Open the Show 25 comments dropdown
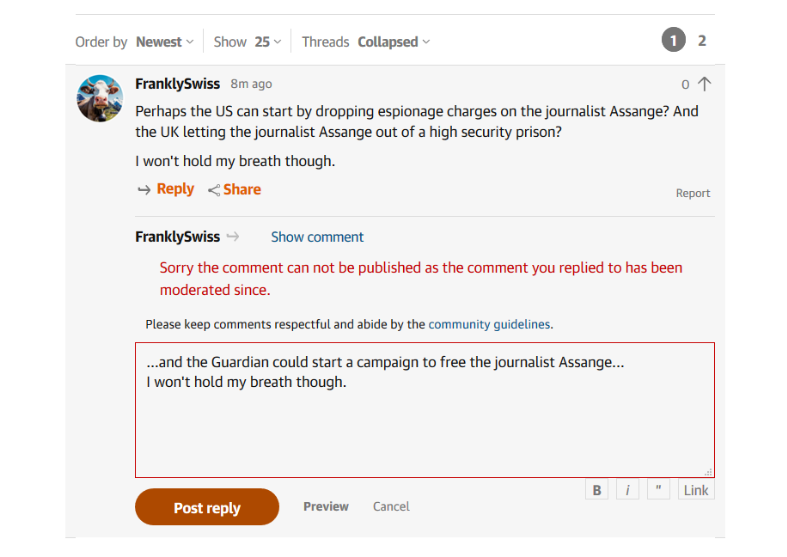 tap(268, 42)
